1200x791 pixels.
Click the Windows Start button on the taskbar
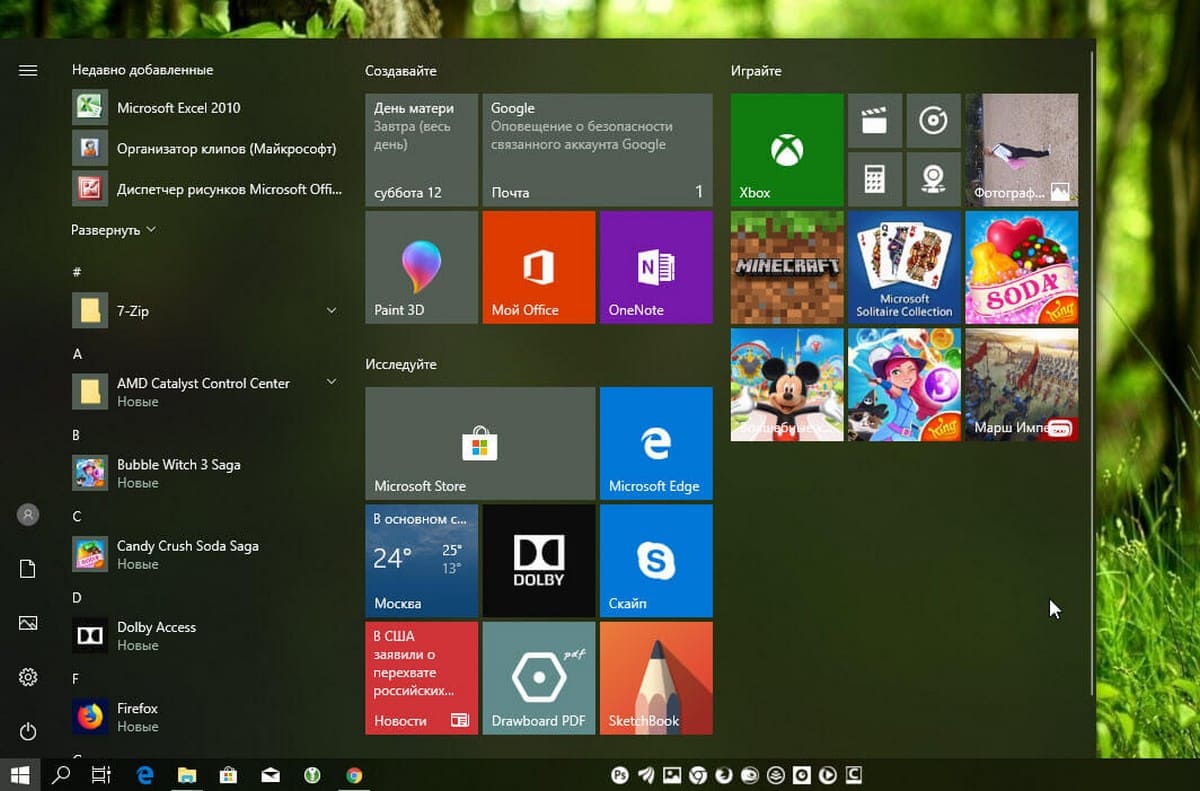20,774
